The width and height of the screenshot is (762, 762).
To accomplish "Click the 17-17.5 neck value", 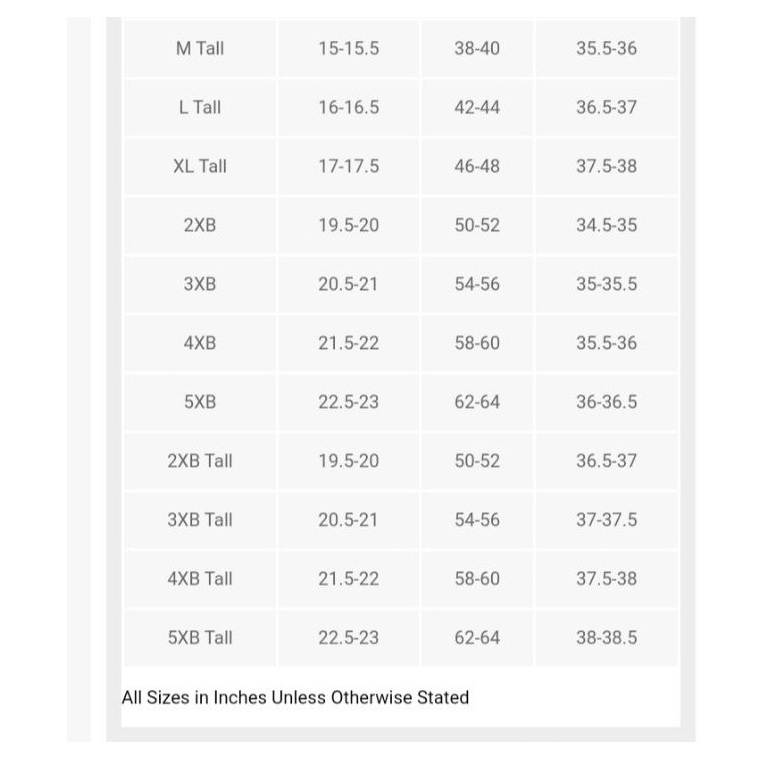I will pyautogui.click(x=349, y=166).
